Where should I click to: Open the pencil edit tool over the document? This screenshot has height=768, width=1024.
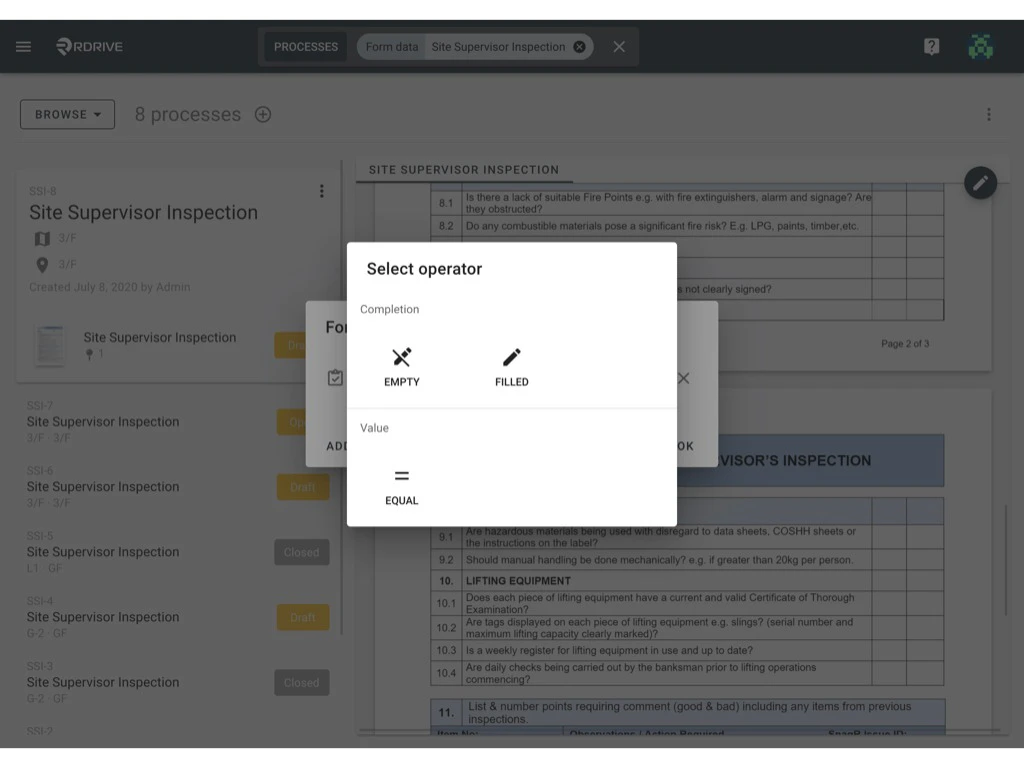pyautogui.click(x=980, y=183)
